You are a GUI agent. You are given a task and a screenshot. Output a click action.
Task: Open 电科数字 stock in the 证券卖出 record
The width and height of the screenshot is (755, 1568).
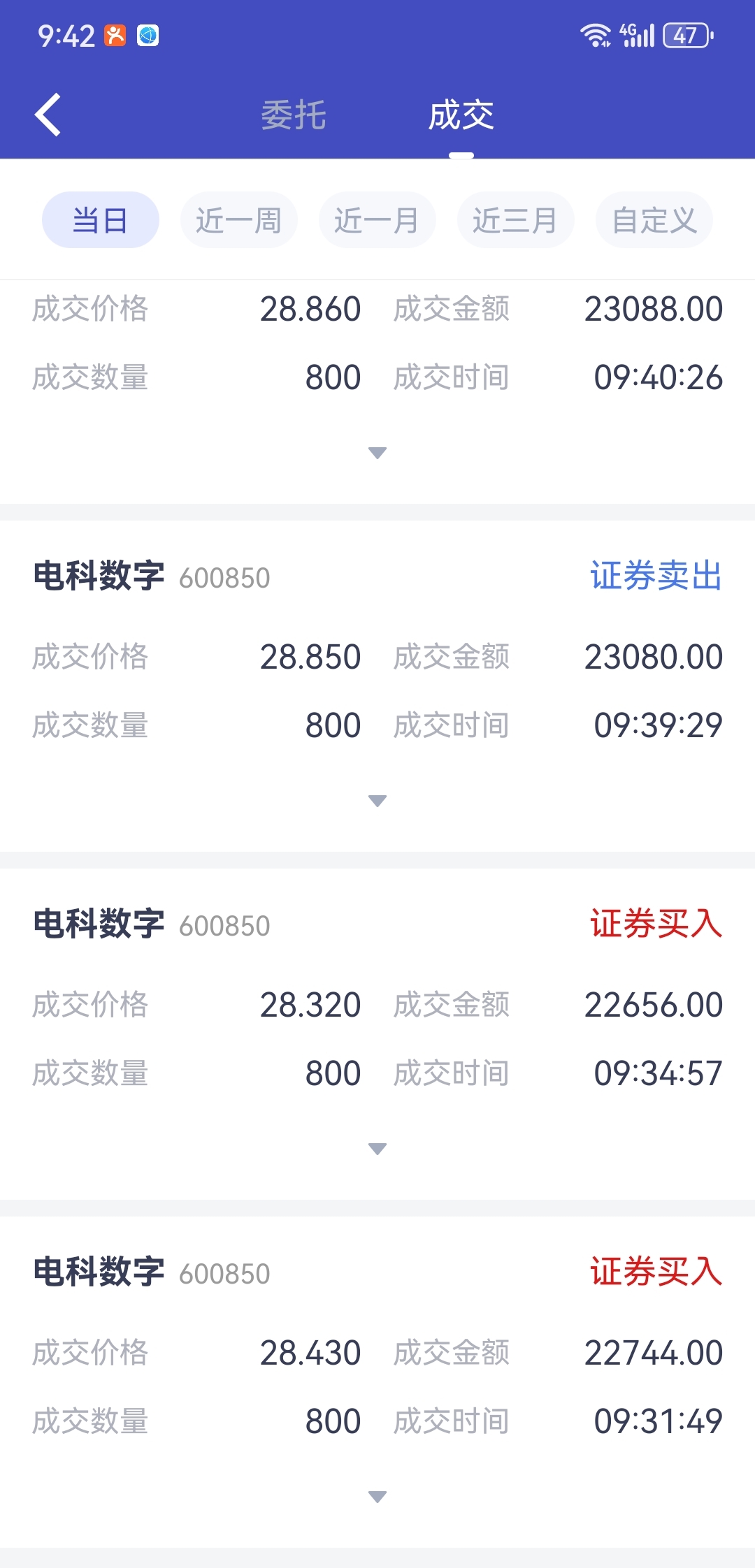(x=99, y=576)
